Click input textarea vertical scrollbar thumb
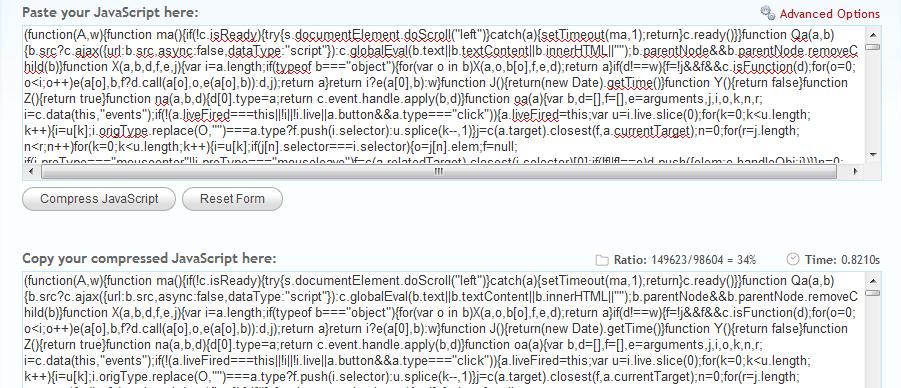This screenshot has width=901, height=388. click(872, 47)
